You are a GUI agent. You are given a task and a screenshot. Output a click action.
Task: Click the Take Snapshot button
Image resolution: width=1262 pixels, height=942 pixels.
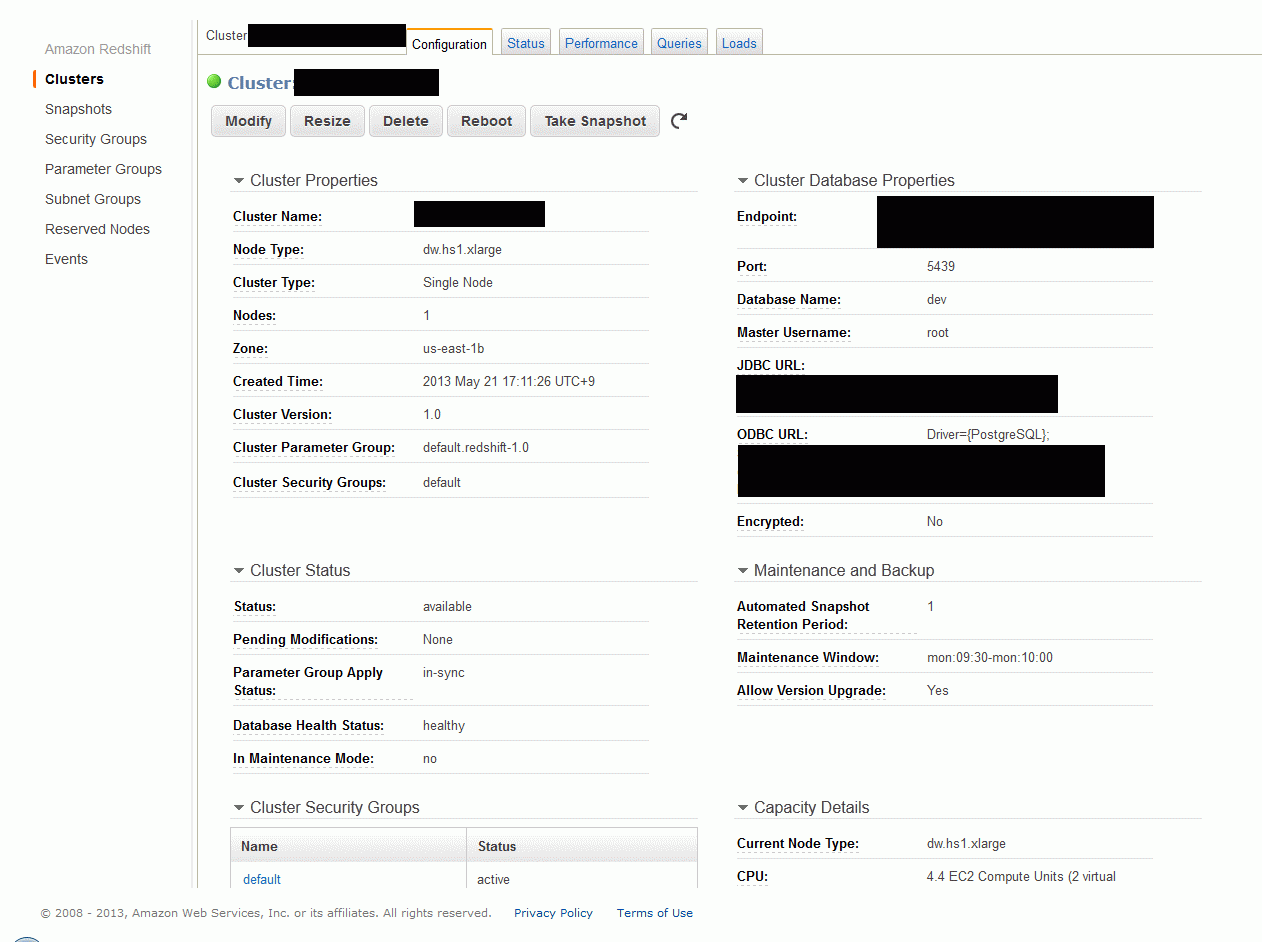tap(595, 121)
